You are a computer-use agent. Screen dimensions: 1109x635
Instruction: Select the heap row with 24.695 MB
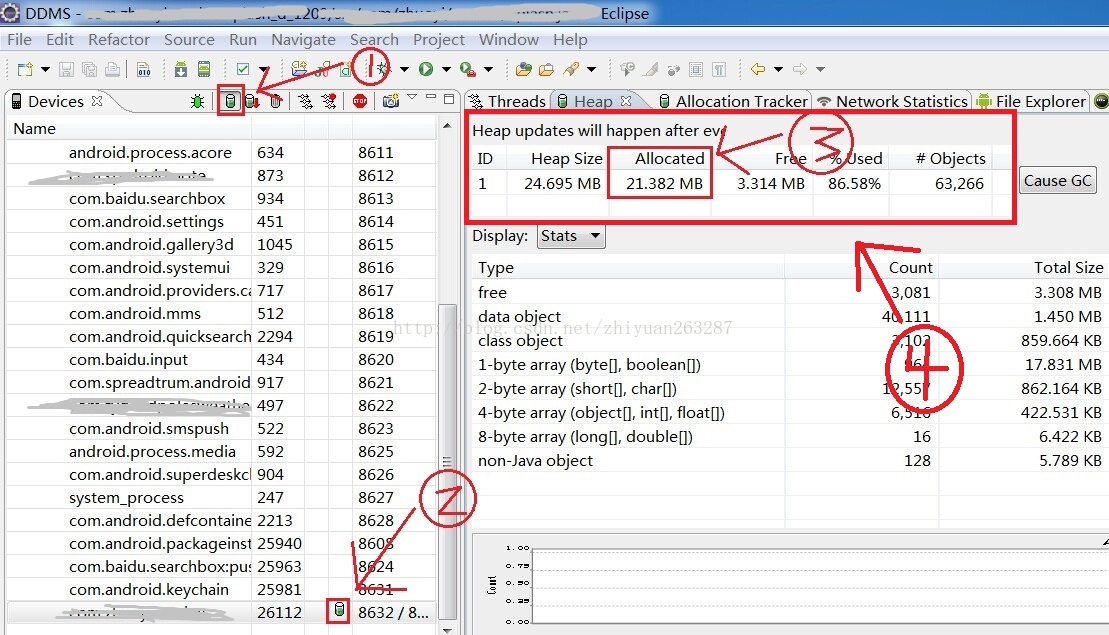point(732,184)
